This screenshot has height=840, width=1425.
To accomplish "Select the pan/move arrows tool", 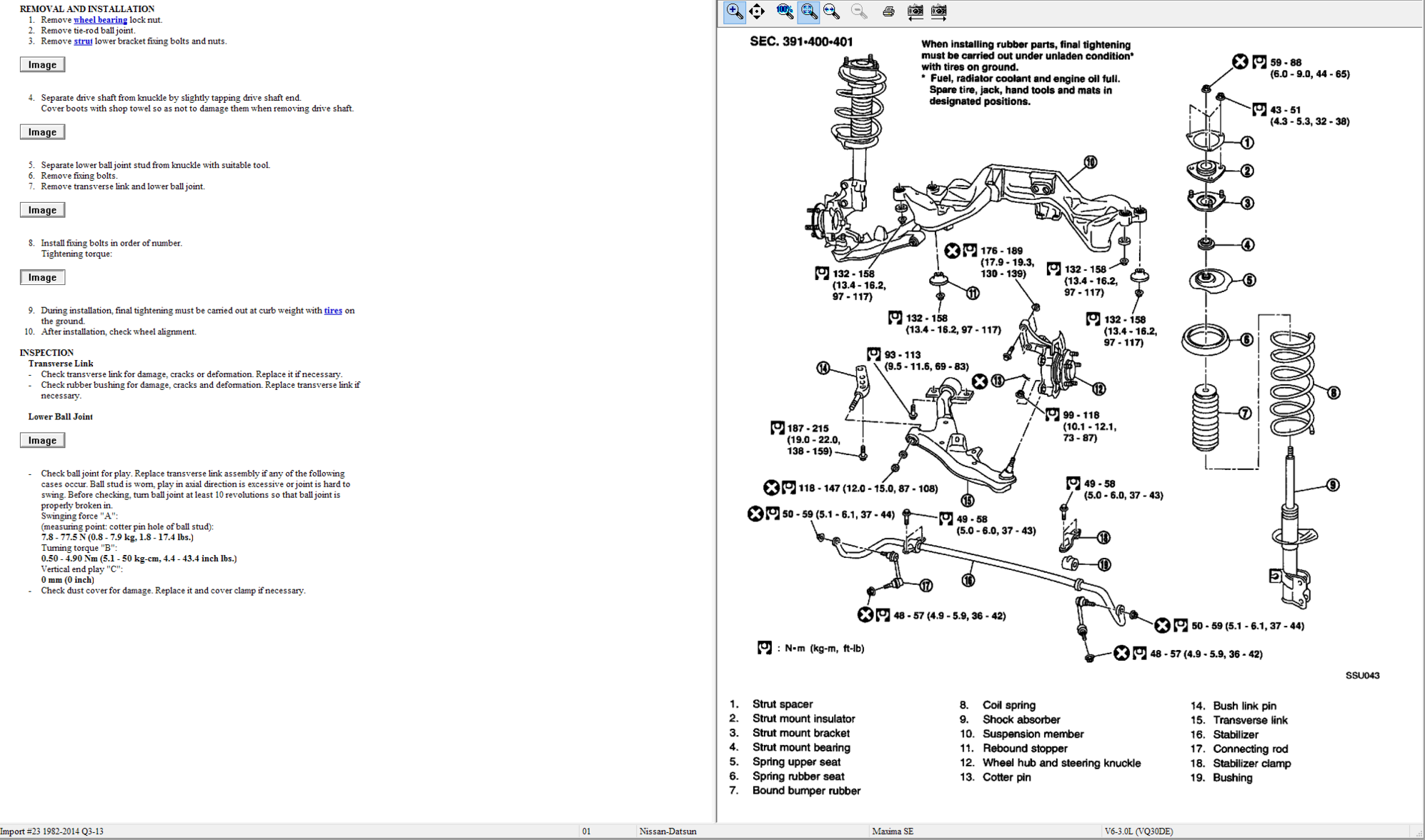I will point(757,11).
